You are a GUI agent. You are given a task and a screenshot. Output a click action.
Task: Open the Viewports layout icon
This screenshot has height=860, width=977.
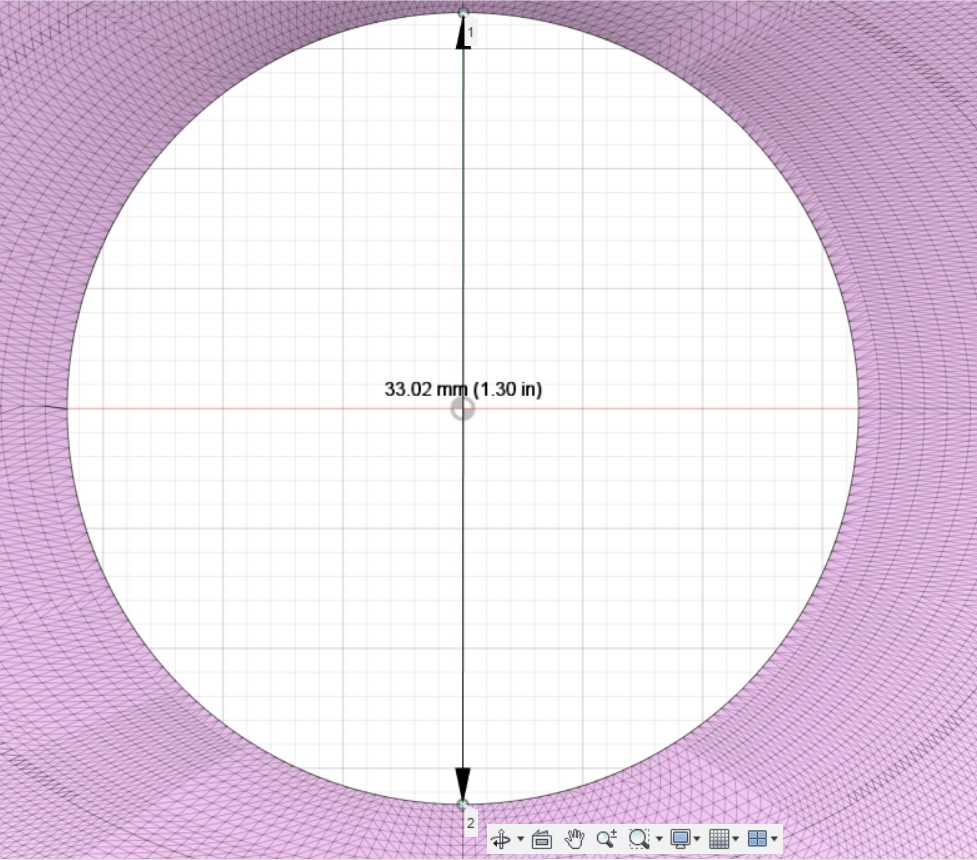(x=757, y=839)
